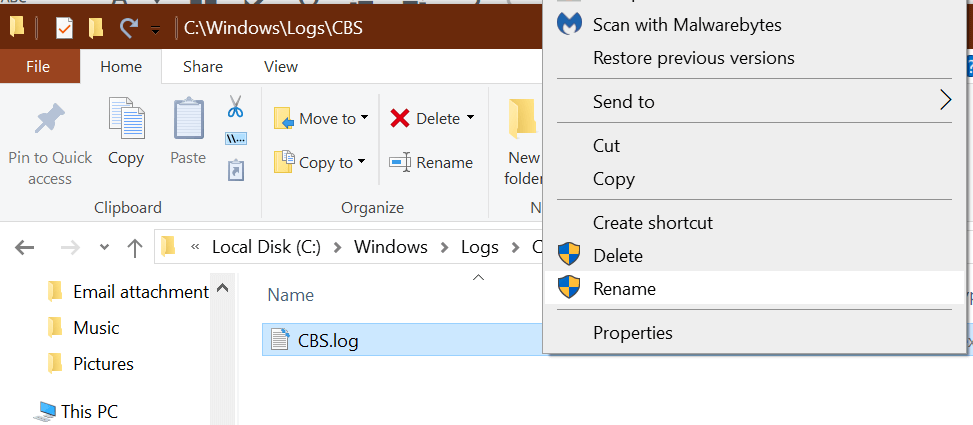Expand the chevron after Windows breadcrumb
The height and width of the screenshot is (425, 973).
point(444,248)
